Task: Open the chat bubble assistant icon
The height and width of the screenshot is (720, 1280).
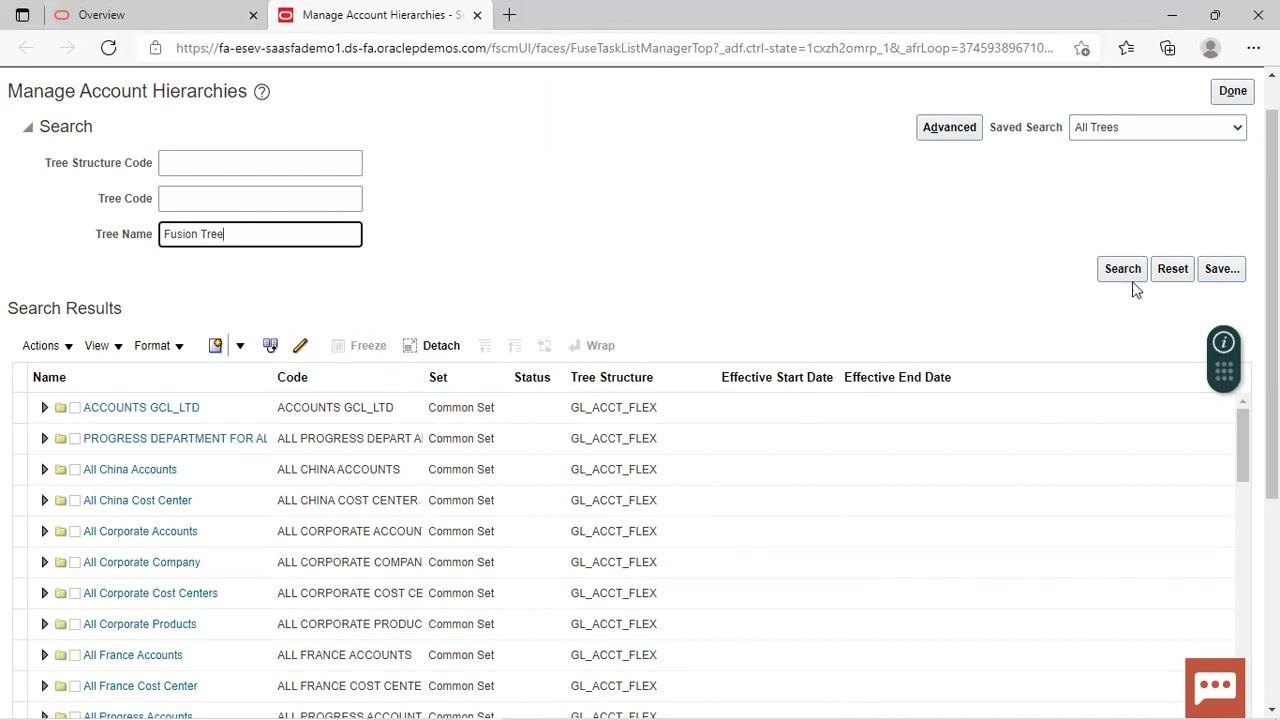Action: point(1215,686)
